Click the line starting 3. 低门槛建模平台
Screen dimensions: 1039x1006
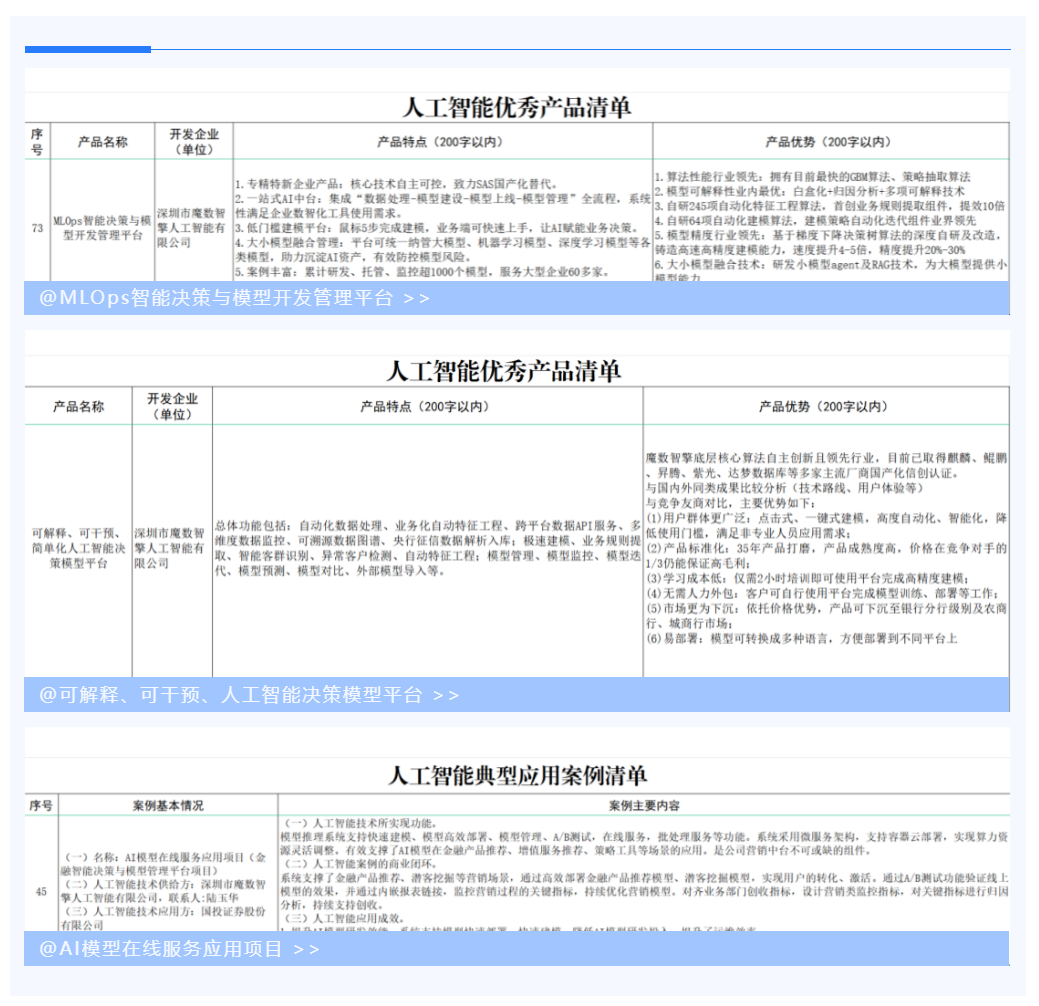(437, 228)
